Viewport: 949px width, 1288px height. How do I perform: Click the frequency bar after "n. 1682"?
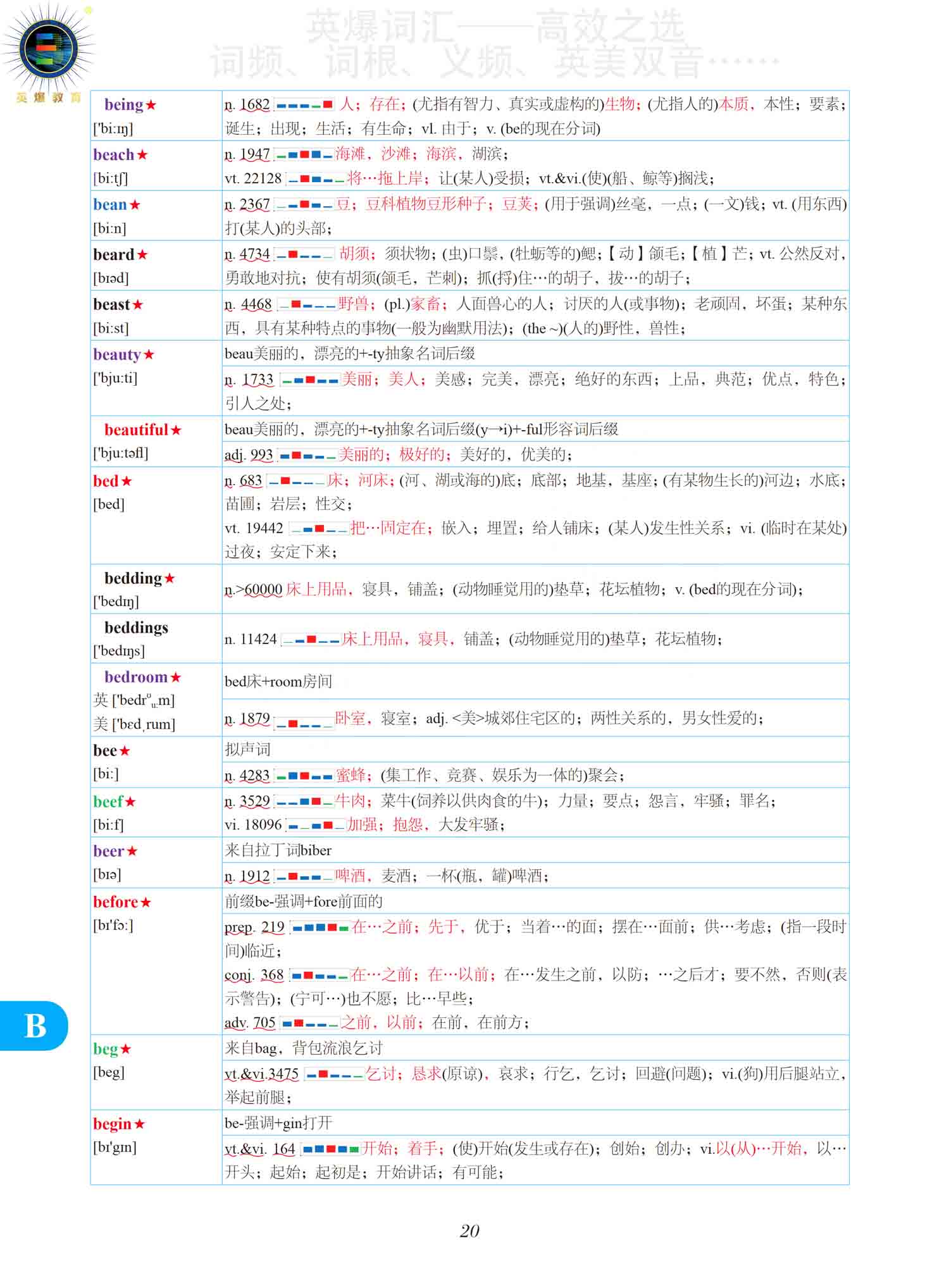tap(304, 104)
